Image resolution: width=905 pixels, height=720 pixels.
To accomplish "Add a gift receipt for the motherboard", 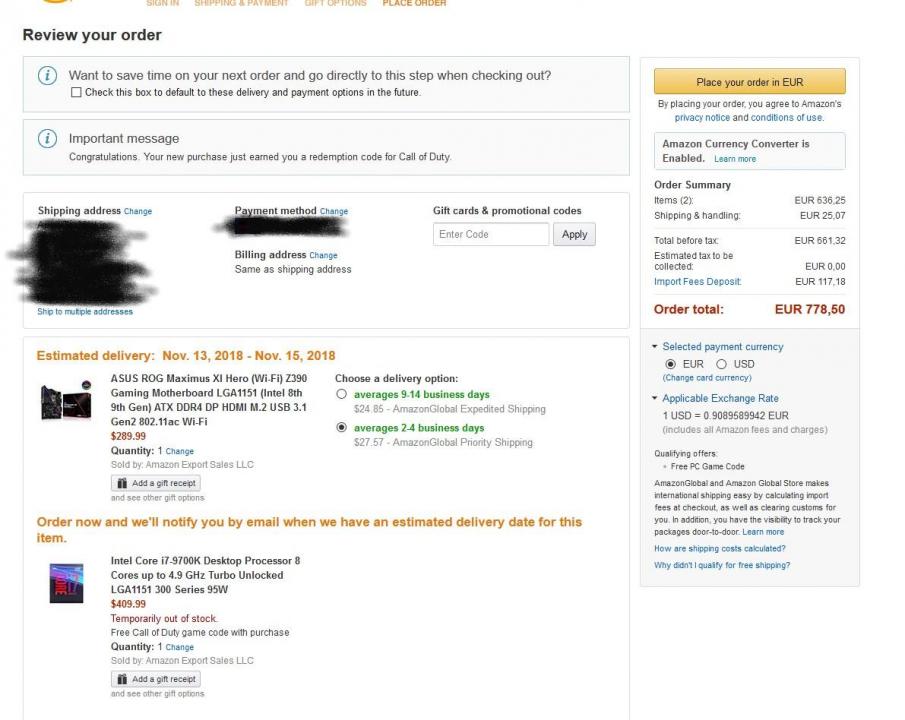I will [x=155, y=483].
